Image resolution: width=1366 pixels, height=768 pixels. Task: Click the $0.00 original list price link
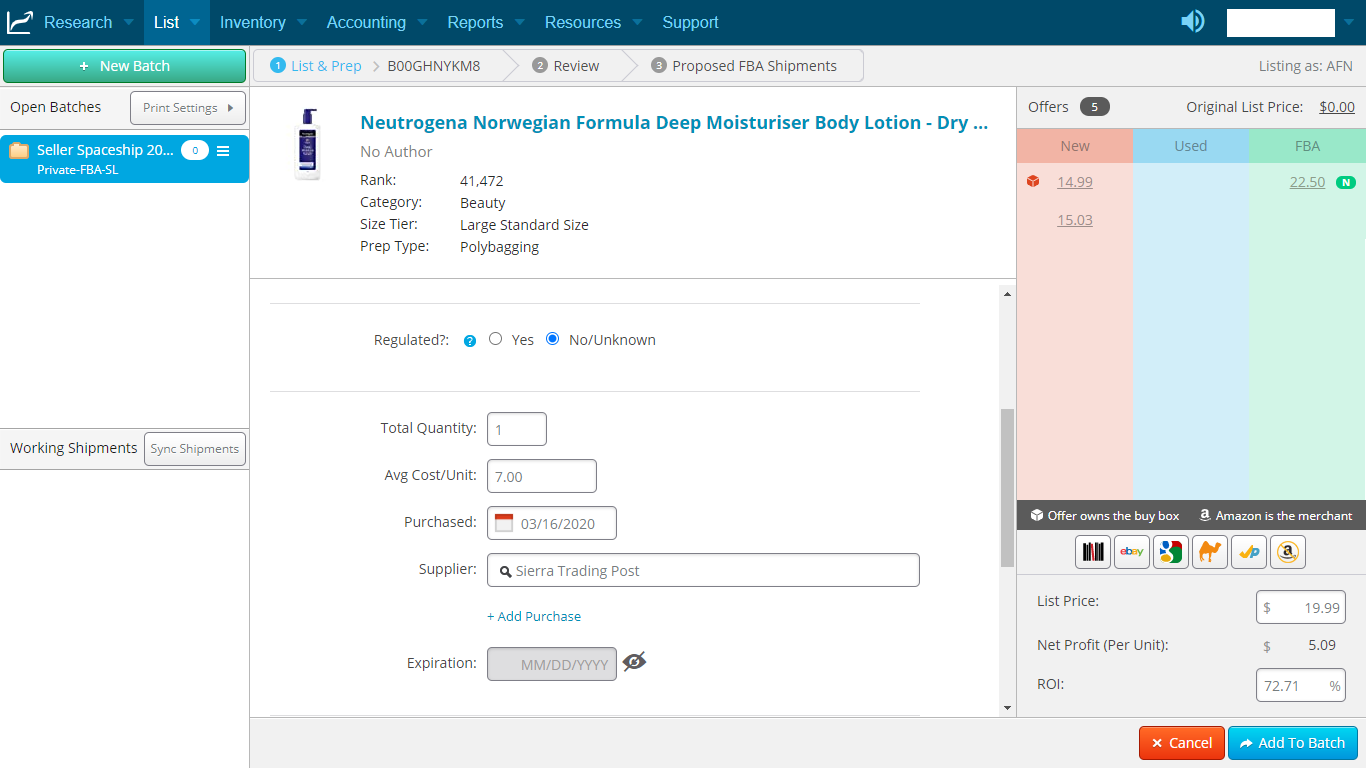tap(1337, 107)
